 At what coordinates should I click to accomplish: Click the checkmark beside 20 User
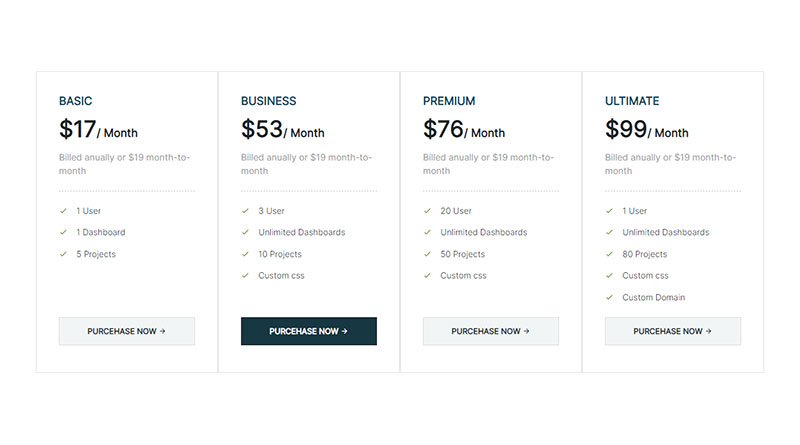pos(427,211)
